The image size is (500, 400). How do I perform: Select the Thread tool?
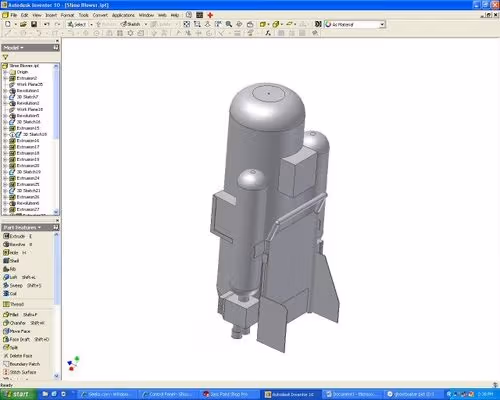pos(13,304)
